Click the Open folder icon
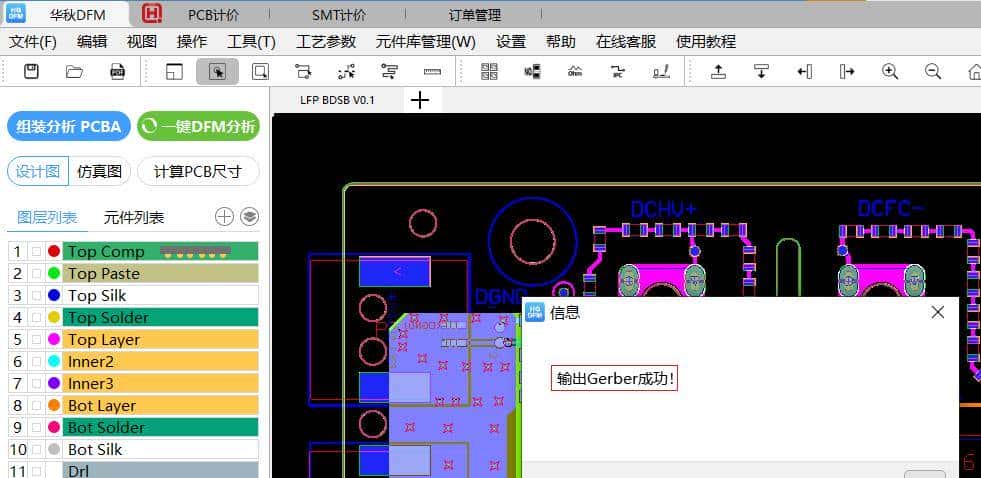 coord(74,71)
